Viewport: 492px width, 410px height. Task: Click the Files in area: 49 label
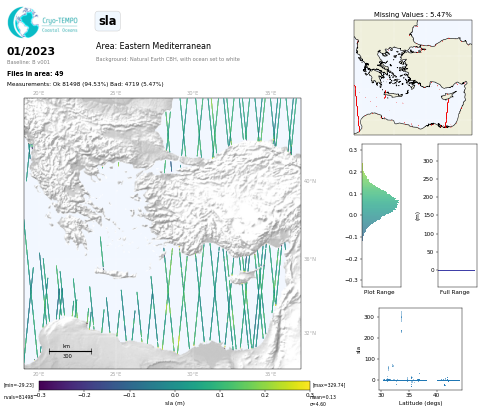pyautogui.click(x=35, y=73)
